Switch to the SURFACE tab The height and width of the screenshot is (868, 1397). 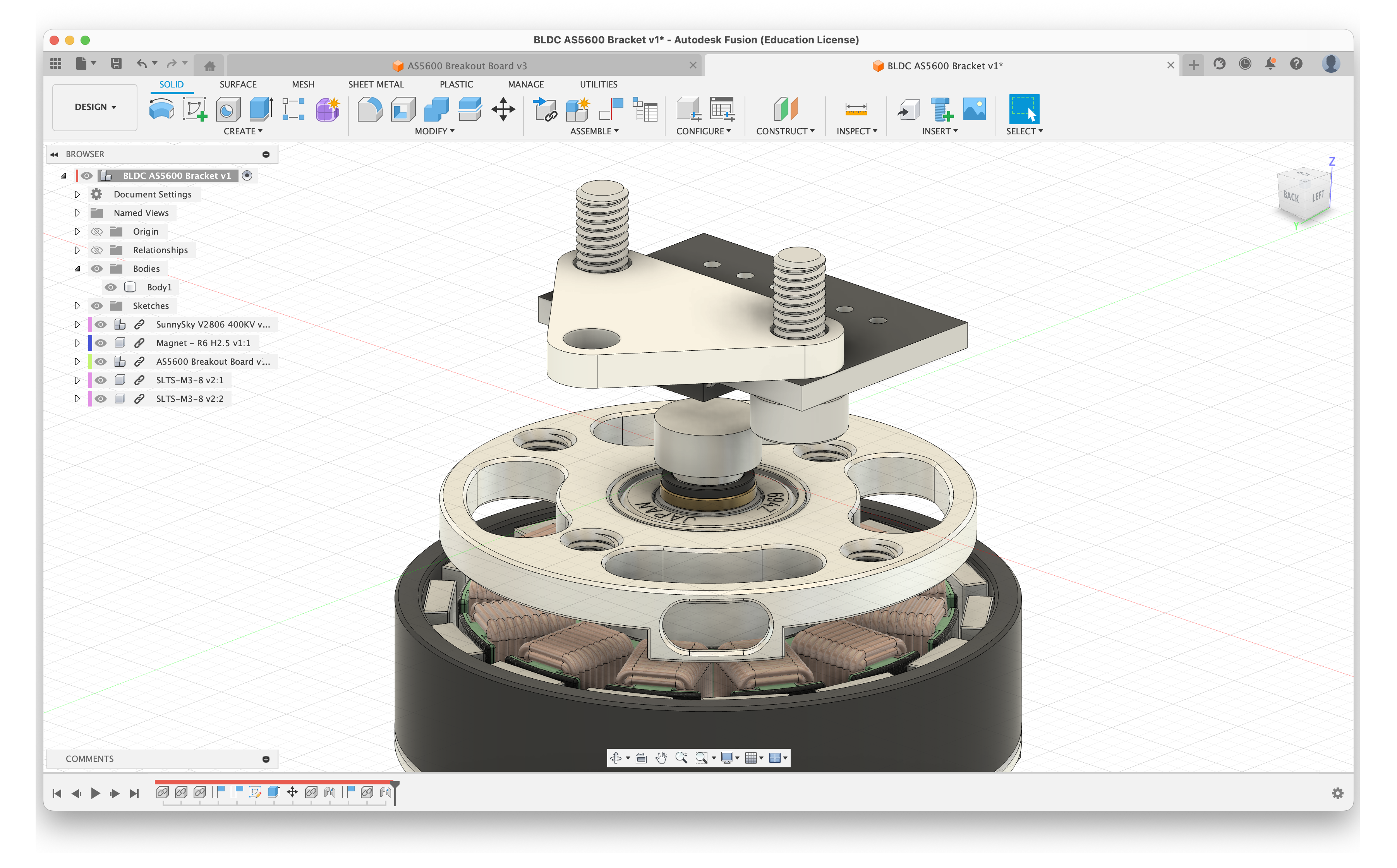pos(238,84)
